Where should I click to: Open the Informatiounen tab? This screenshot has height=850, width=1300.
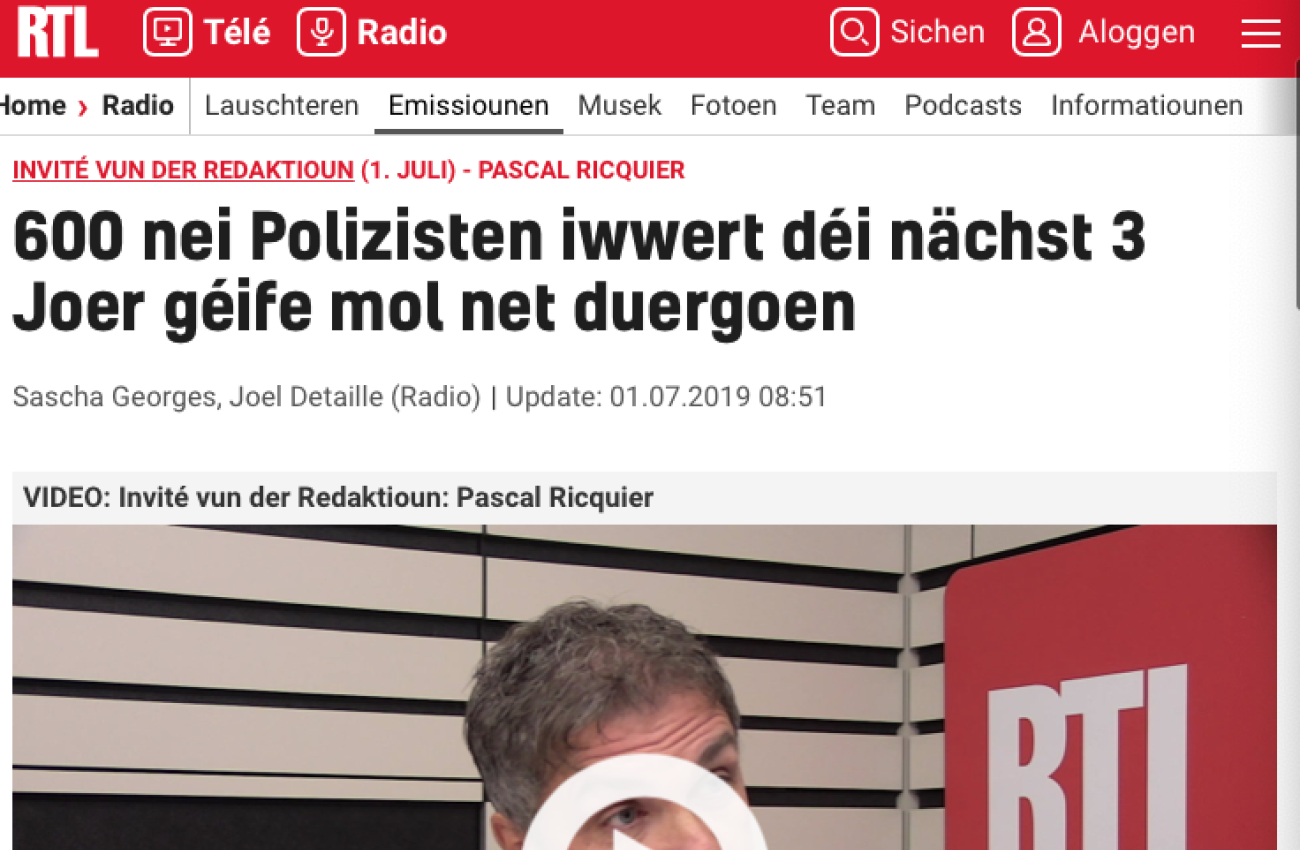coord(1147,105)
